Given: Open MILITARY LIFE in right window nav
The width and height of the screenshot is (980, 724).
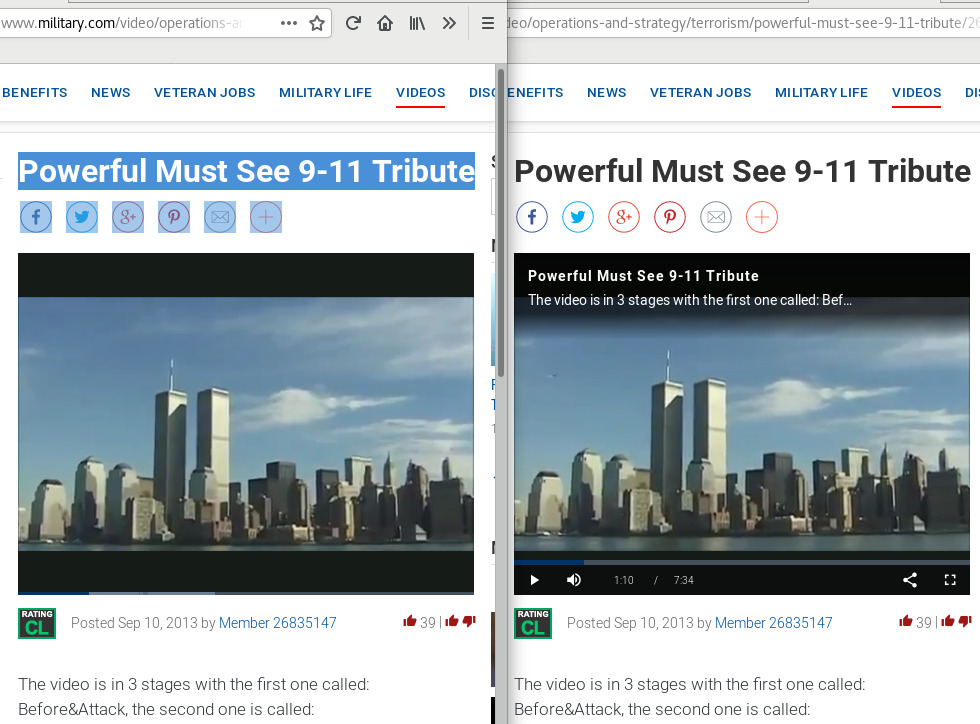Looking at the screenshot, I should tap(821, 93).
